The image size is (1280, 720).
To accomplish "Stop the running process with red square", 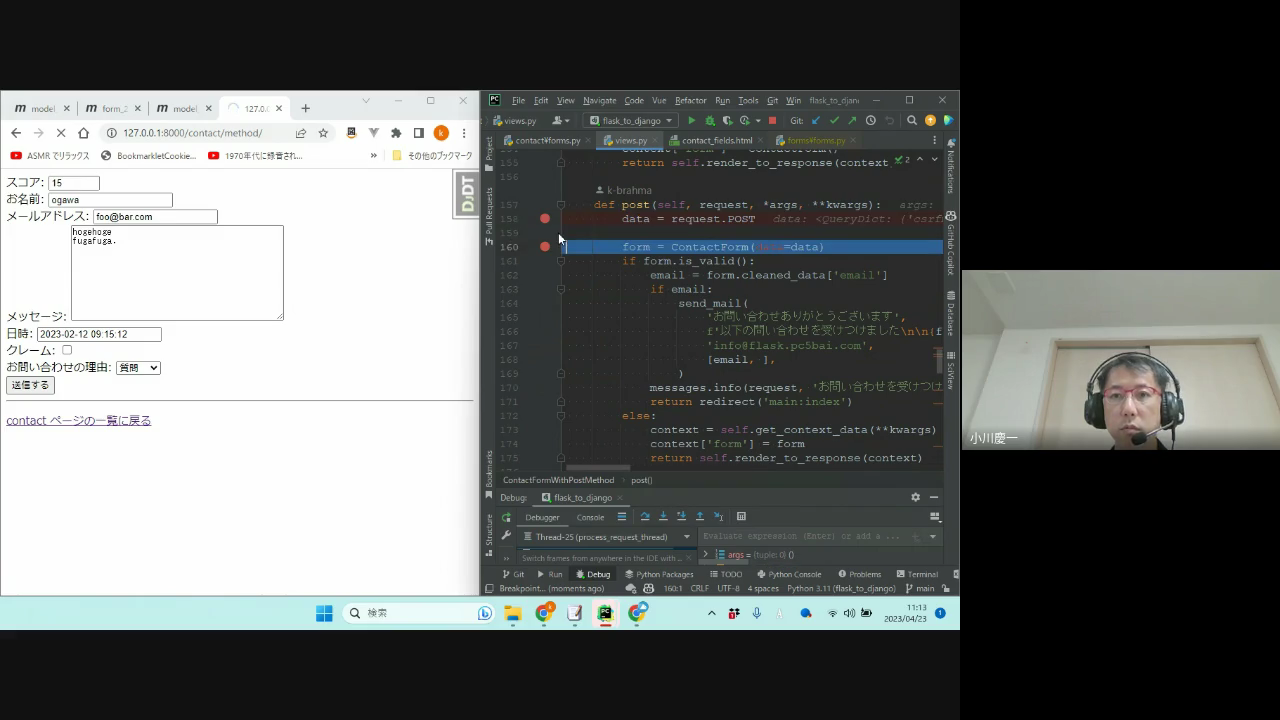I will click(x=772, y=121).
